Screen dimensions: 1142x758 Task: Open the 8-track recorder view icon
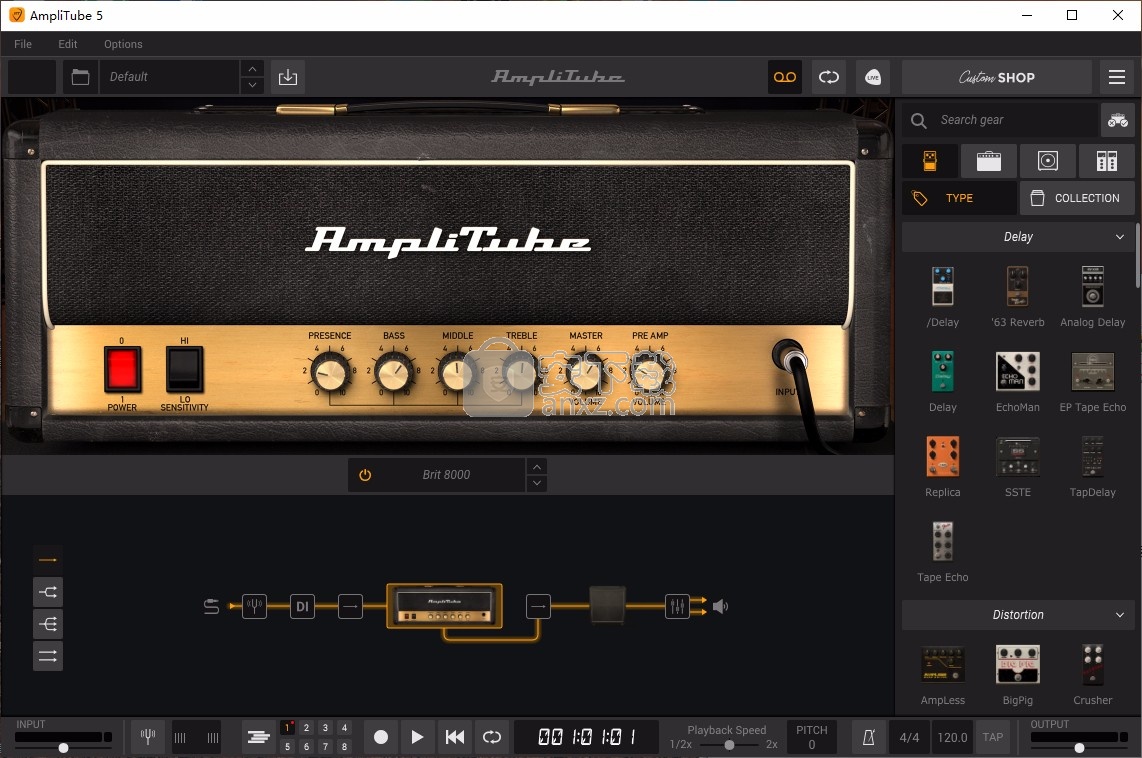[259, 737]
